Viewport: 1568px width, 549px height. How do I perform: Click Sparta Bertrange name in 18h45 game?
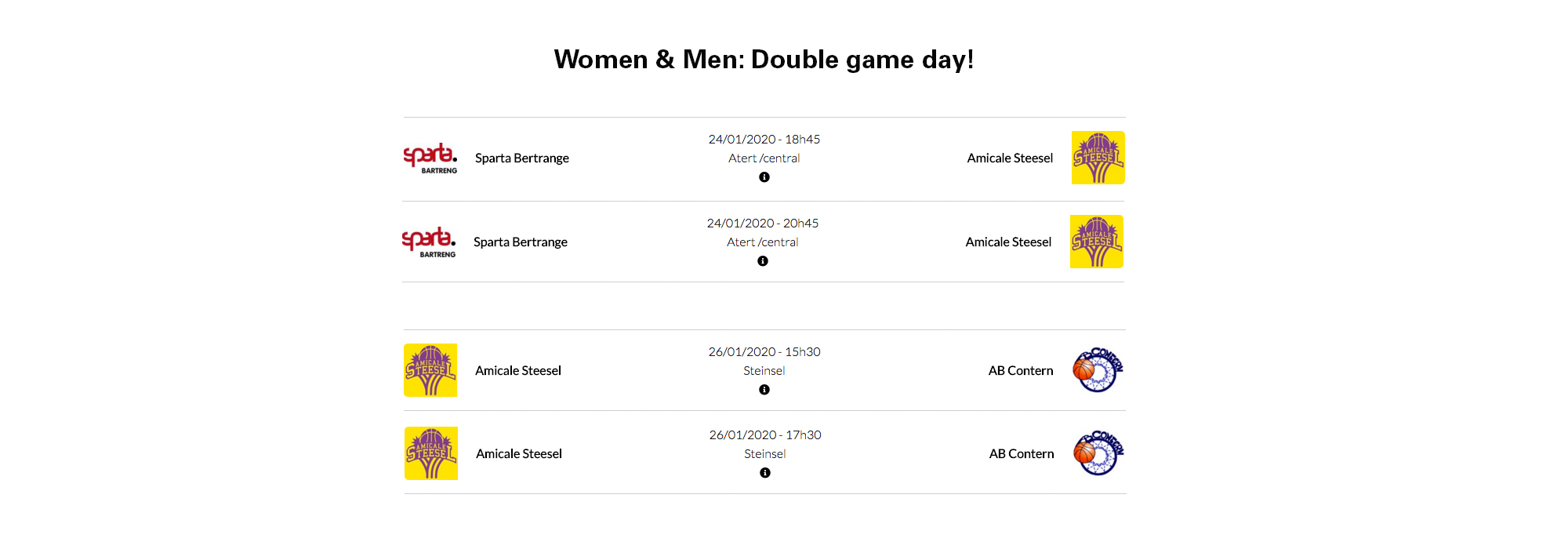pos(522,158)
